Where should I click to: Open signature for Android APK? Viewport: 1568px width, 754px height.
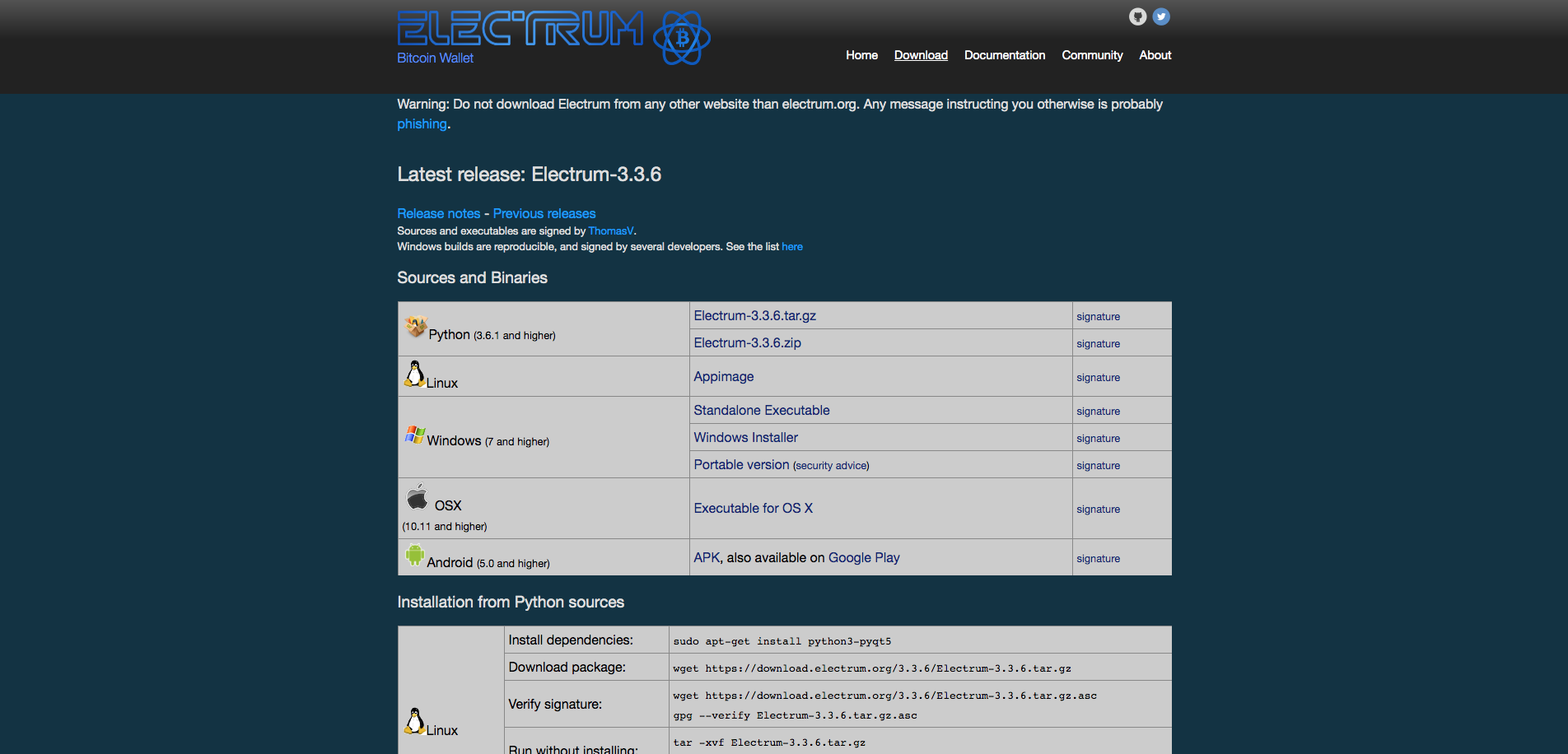1098,559
